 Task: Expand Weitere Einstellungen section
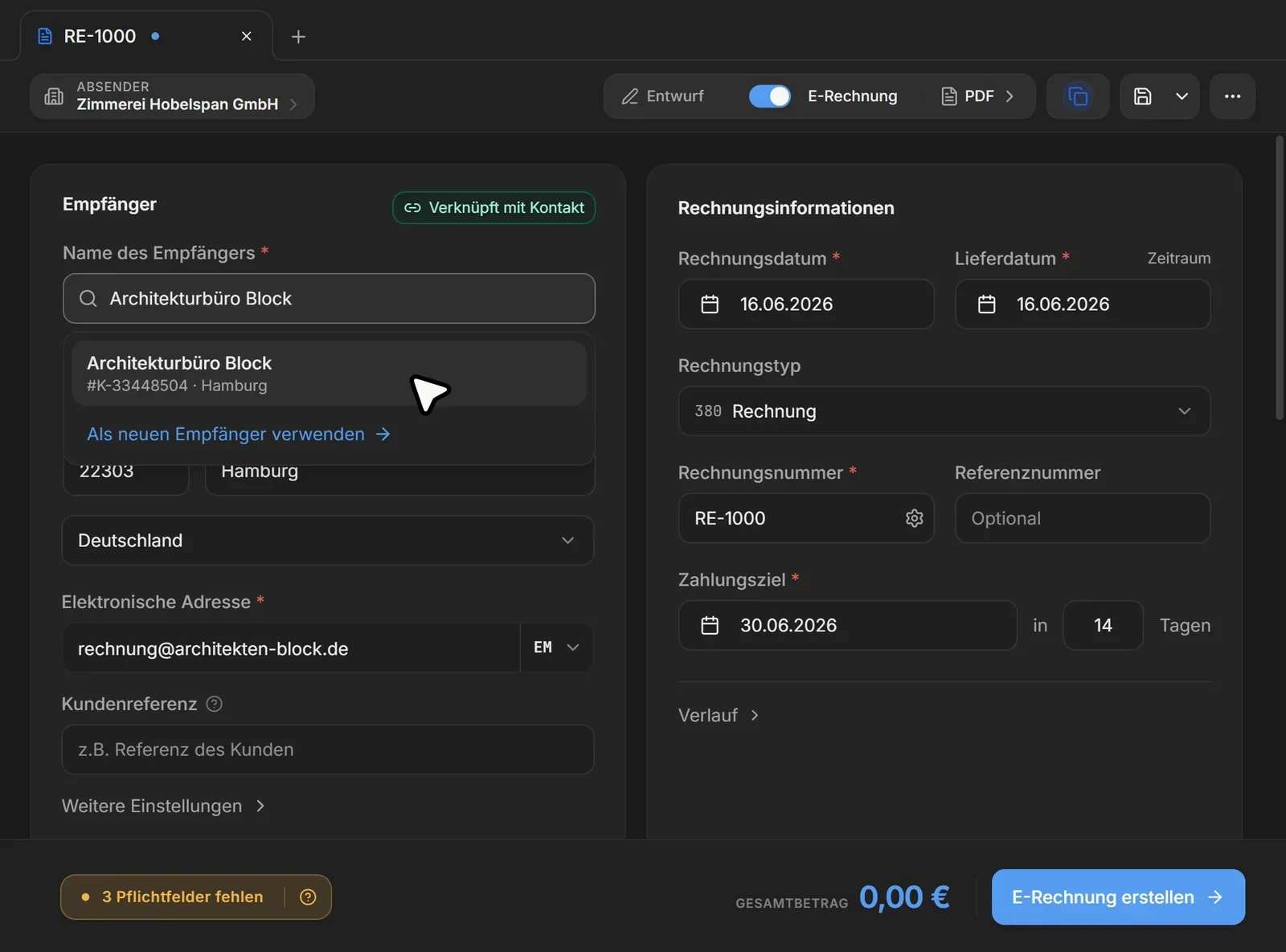[x=163, y=806]
